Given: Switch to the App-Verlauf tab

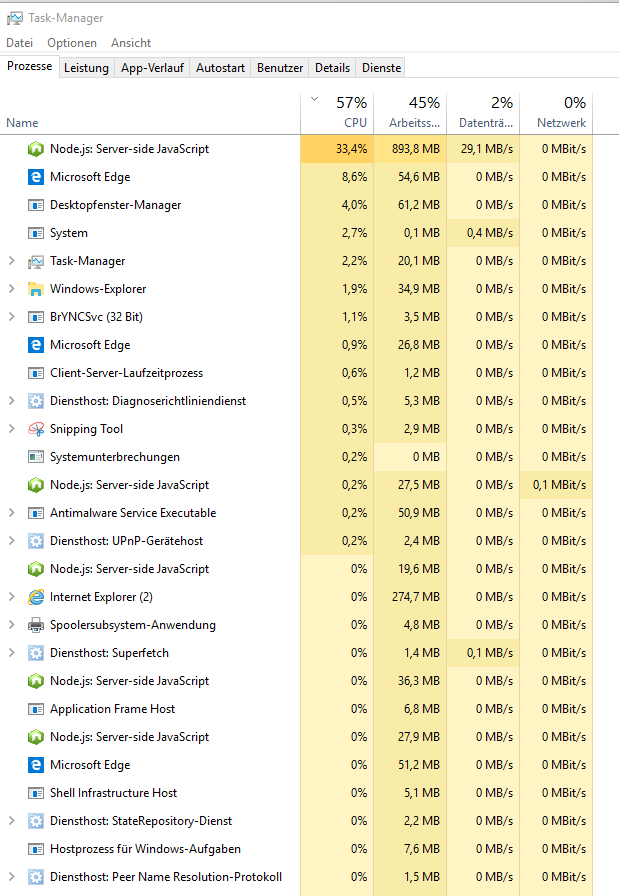Looking at the screenshot, I should pyautogui.click(x=152, y=68).
